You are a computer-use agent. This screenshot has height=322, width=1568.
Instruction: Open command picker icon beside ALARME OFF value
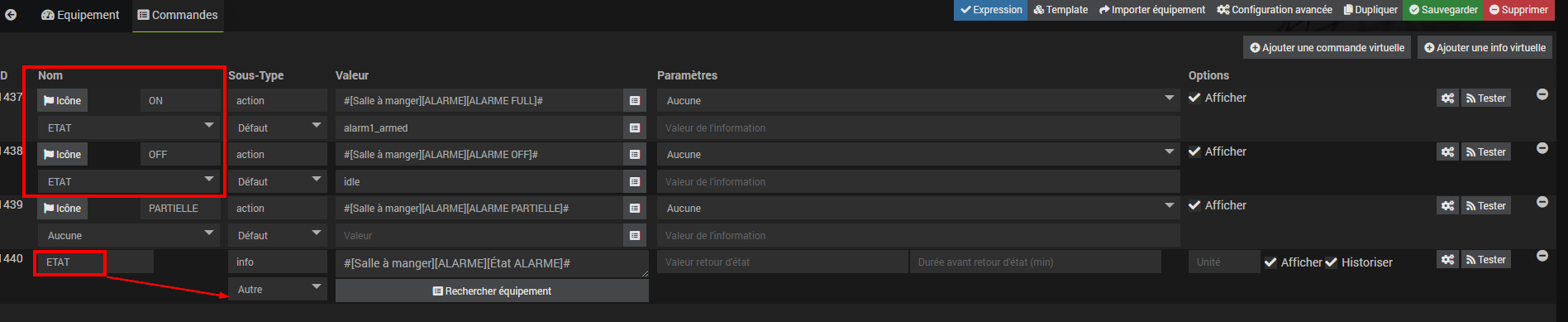(x=635, y=154)
